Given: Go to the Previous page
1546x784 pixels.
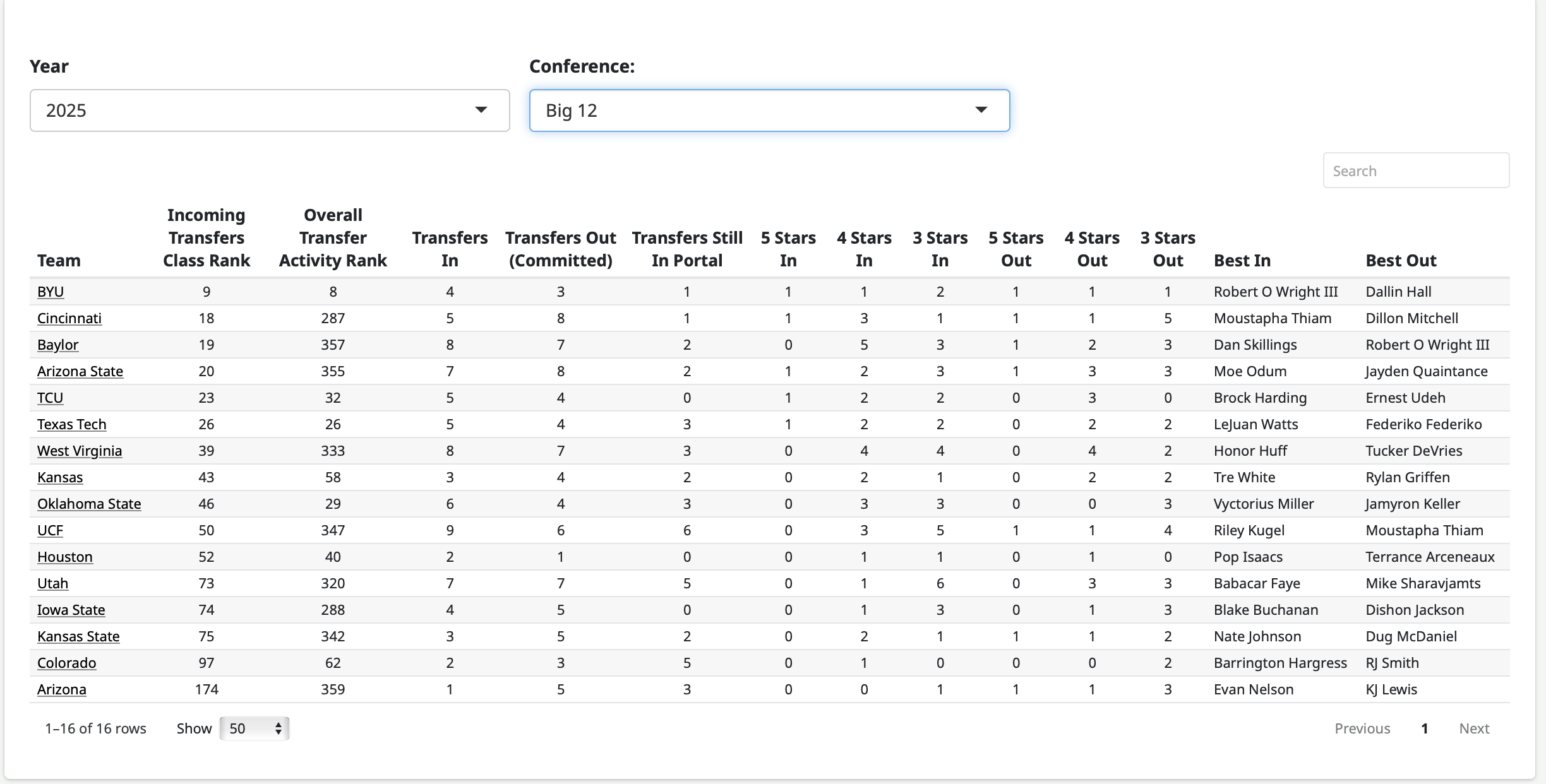Looking at the screenshot, I should [1362, 728].
